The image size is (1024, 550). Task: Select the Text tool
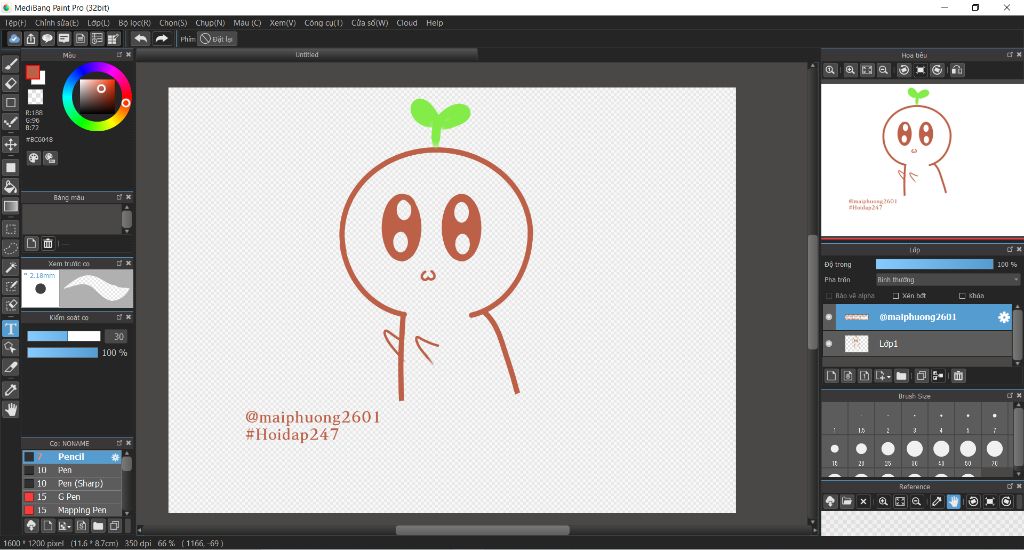(x=10, y=329)
